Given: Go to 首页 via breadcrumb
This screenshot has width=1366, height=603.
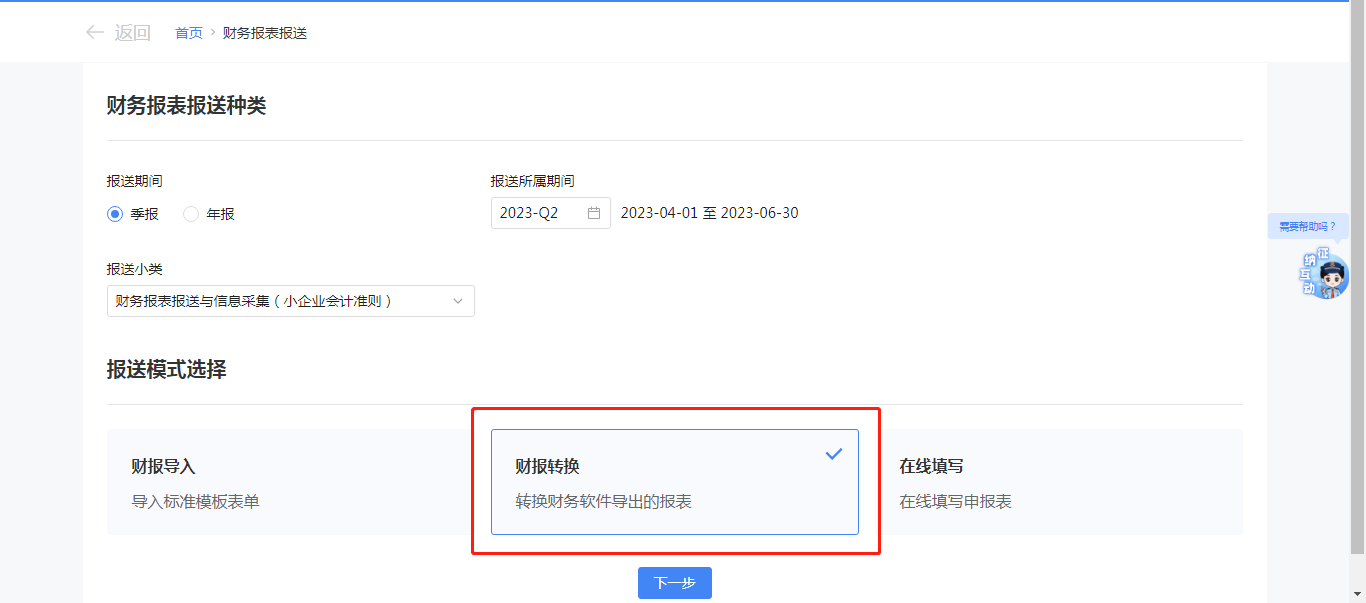Looking at the screenshot, I should (x=188, y=33).
